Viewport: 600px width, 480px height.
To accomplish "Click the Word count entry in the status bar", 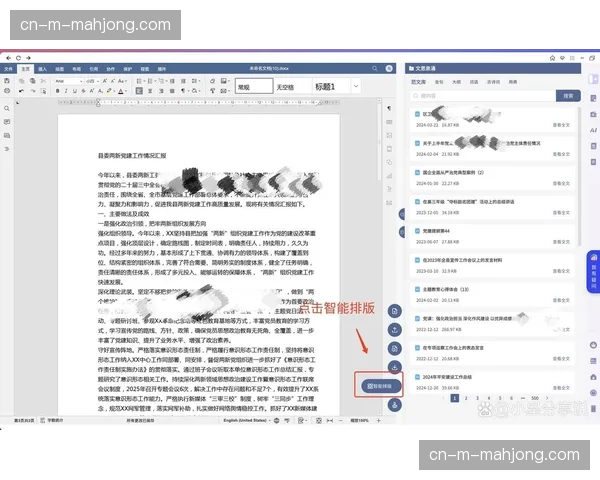I will [x=52, y=420].
